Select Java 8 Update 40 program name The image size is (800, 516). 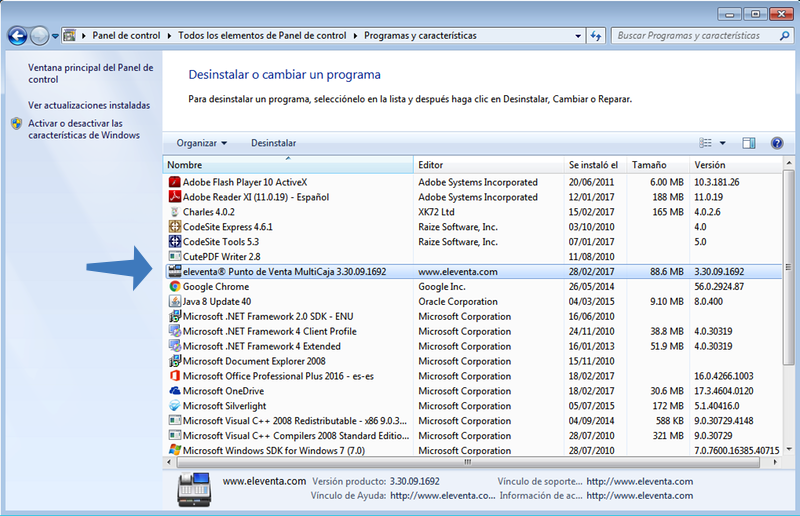(x=217, y=301)
